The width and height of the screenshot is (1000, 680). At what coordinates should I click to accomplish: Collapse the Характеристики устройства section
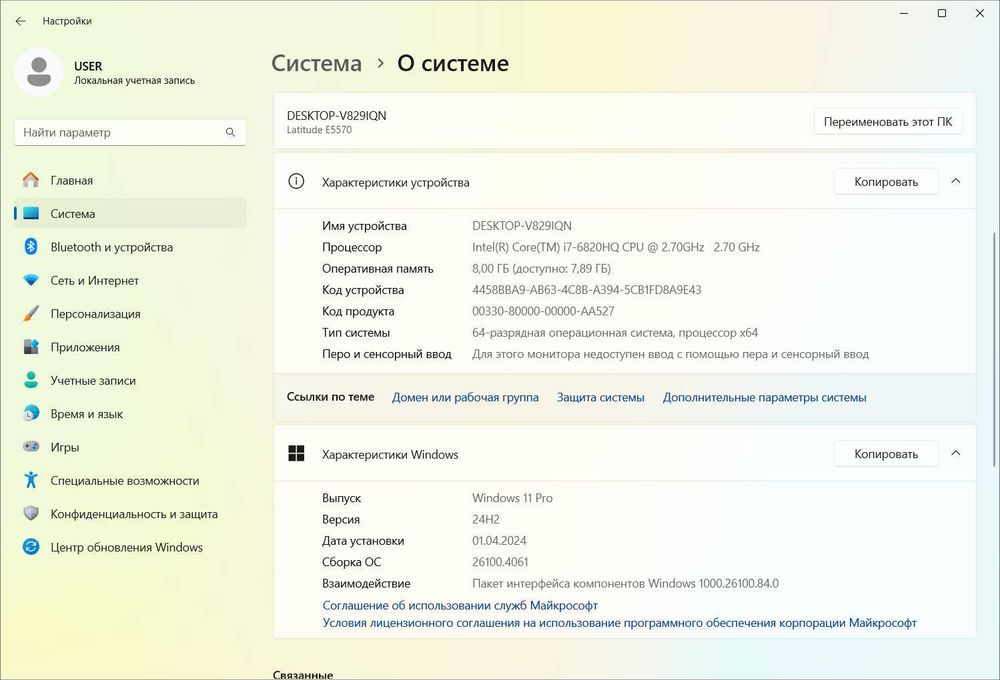(955, 181)
